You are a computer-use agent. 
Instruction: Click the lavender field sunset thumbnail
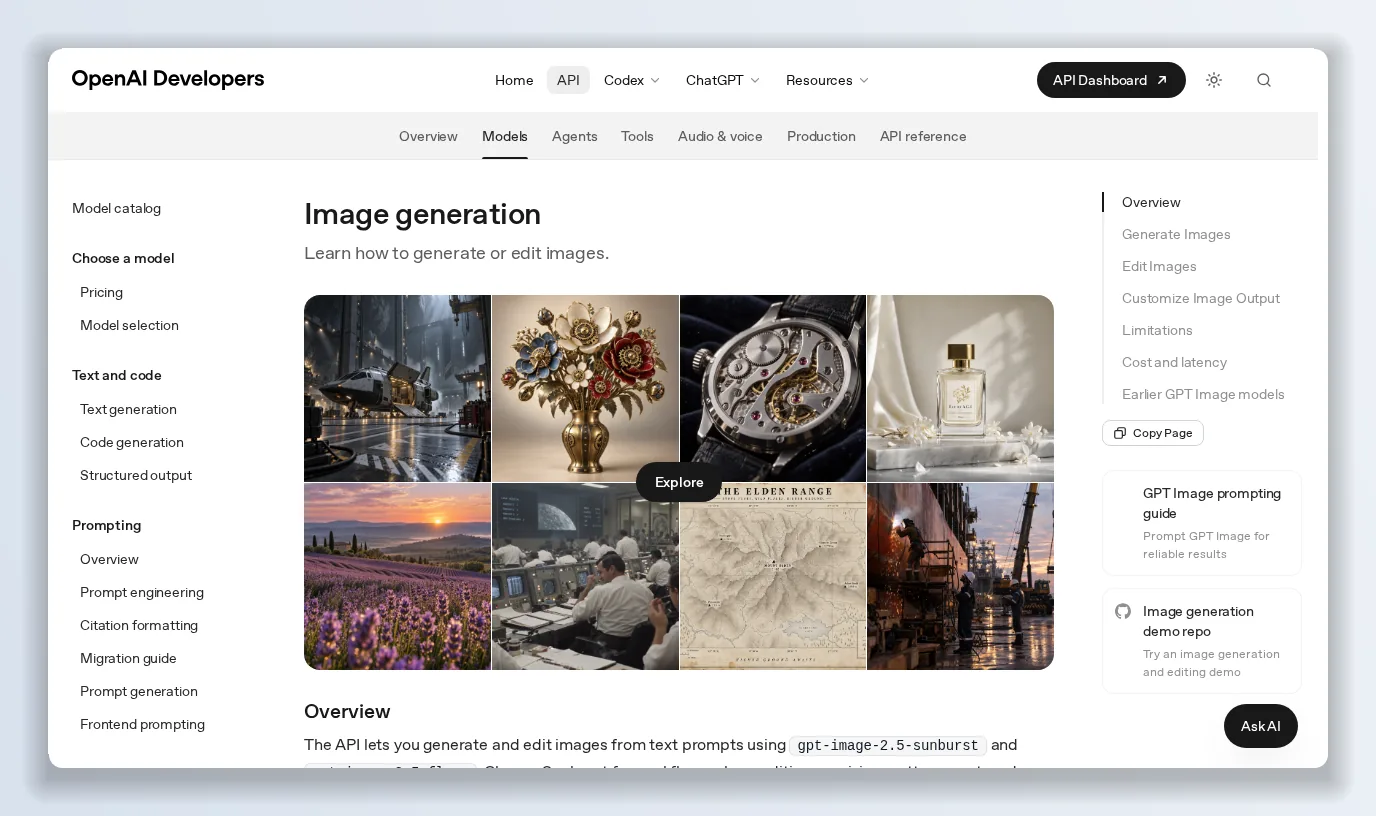[x=397, y=577]
